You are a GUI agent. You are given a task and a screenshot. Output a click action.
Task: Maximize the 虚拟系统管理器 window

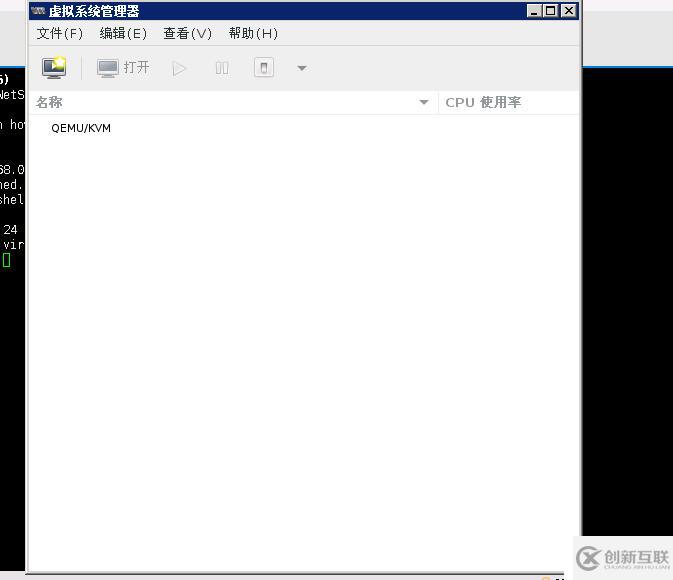[x=551, y=11]
